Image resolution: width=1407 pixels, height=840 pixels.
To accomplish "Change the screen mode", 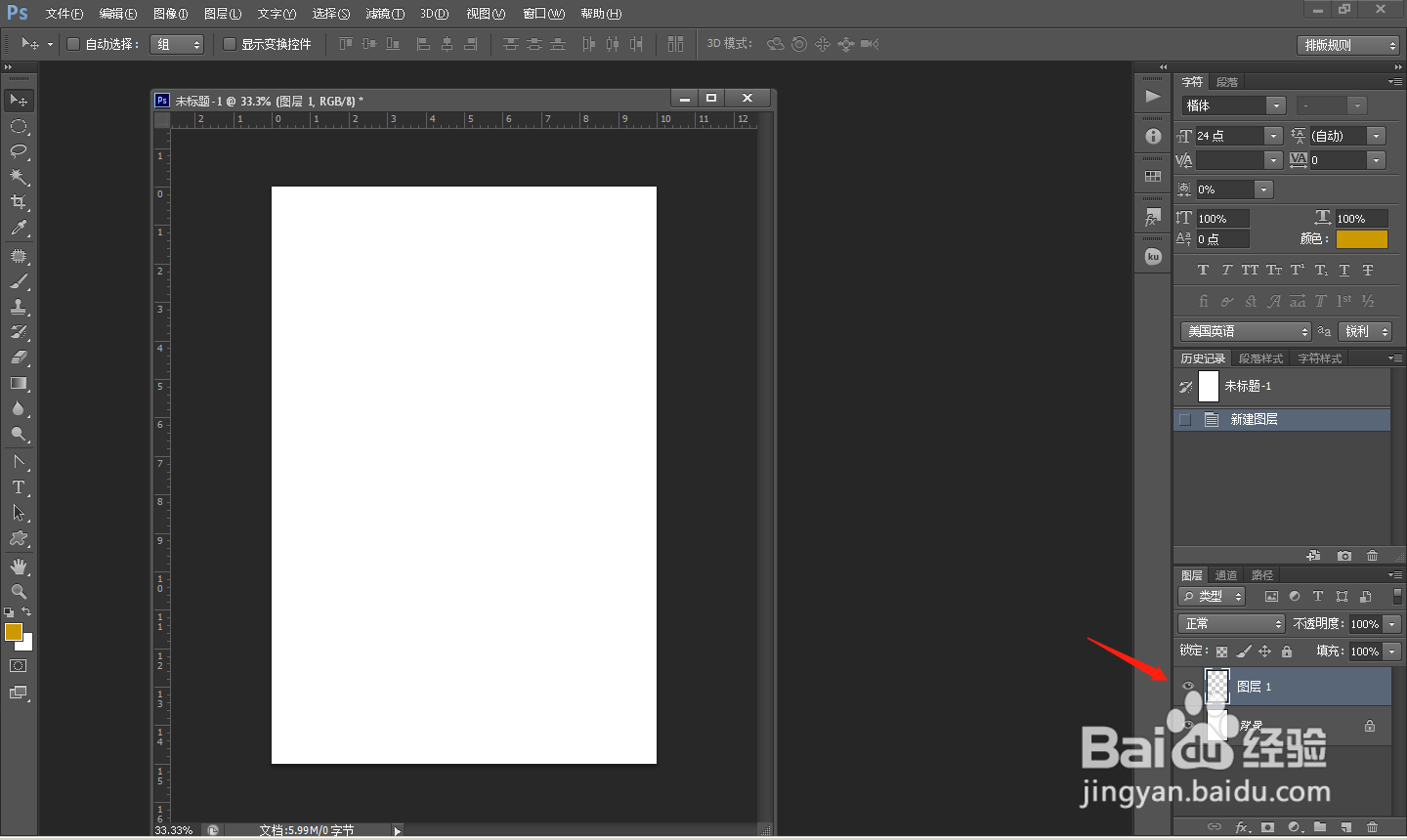I will click(19, 693).
